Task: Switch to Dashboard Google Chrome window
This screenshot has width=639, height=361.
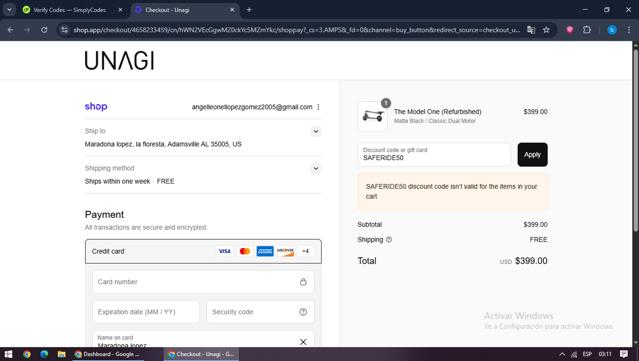Action: [x=107, y=354]
